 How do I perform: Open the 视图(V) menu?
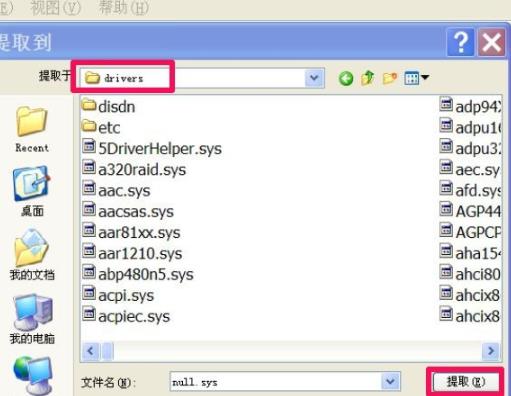56,8
